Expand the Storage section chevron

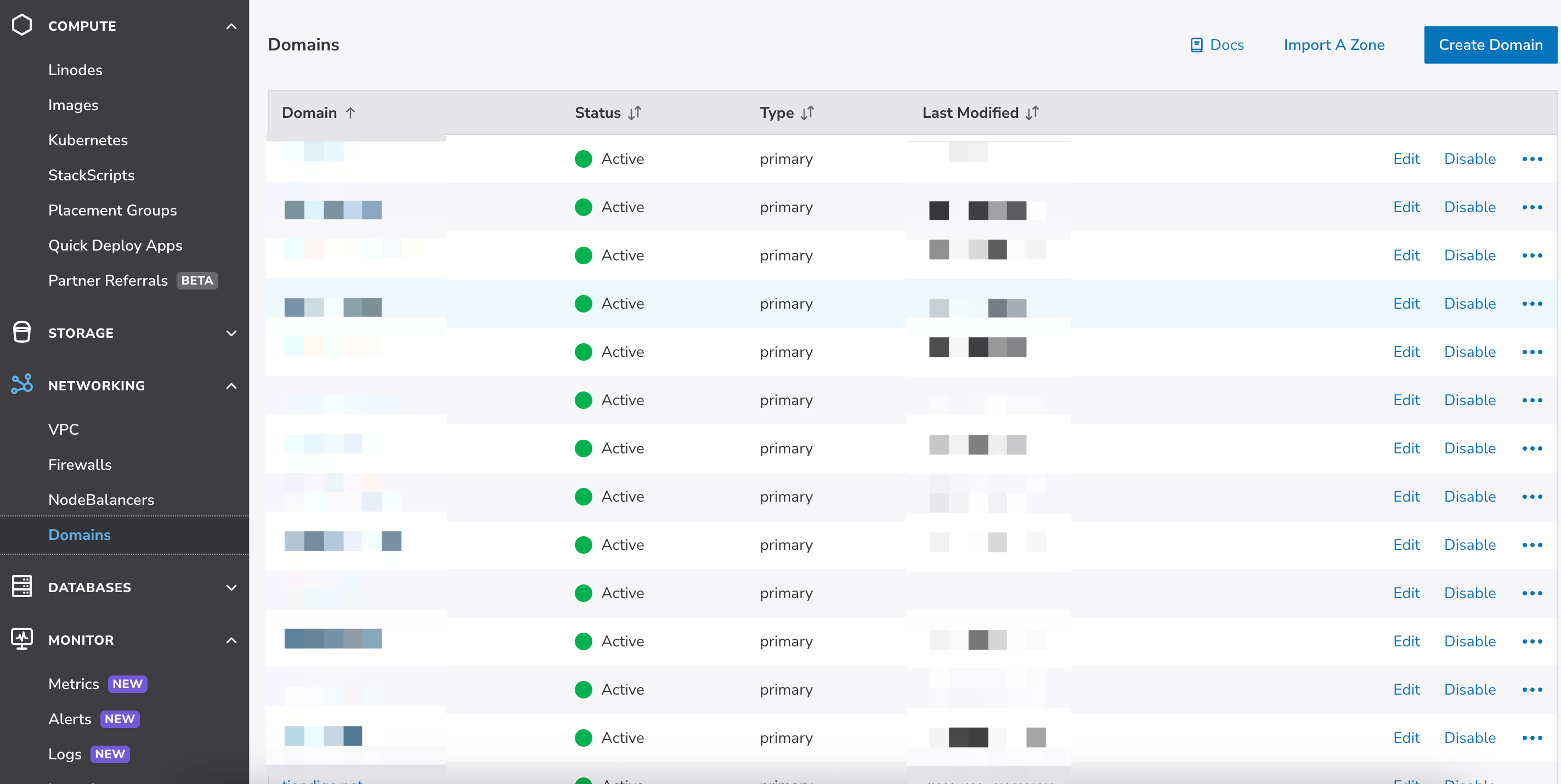point(231,333)
